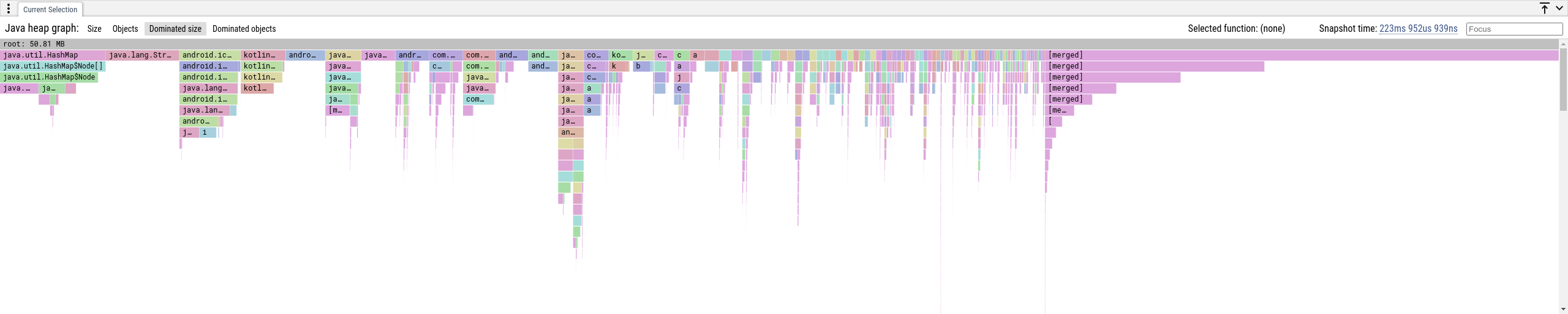
Task: Select the top android.ic… block
Action: (209, 55)
